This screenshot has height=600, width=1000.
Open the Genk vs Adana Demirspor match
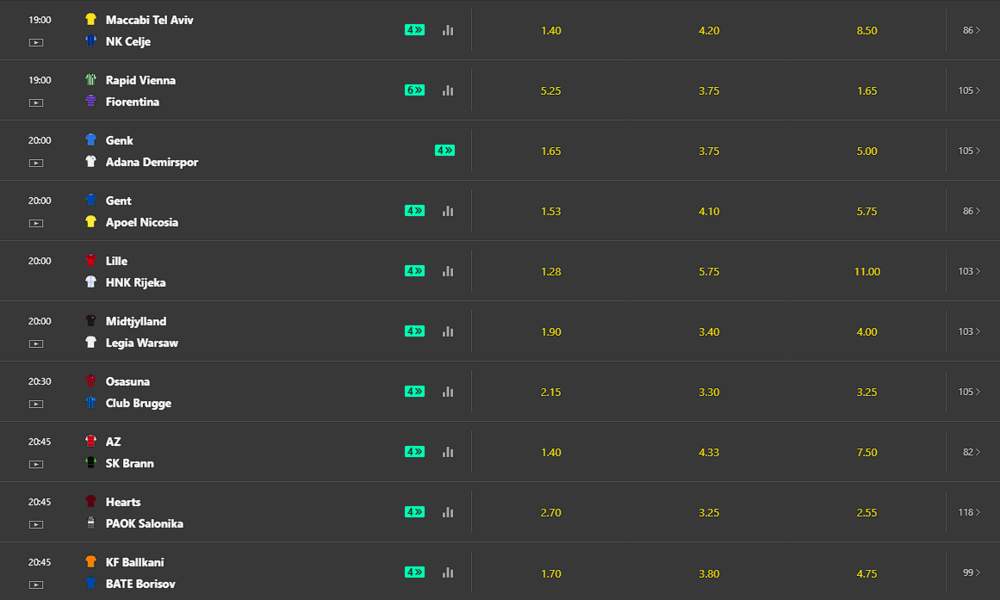coord(152,151)
